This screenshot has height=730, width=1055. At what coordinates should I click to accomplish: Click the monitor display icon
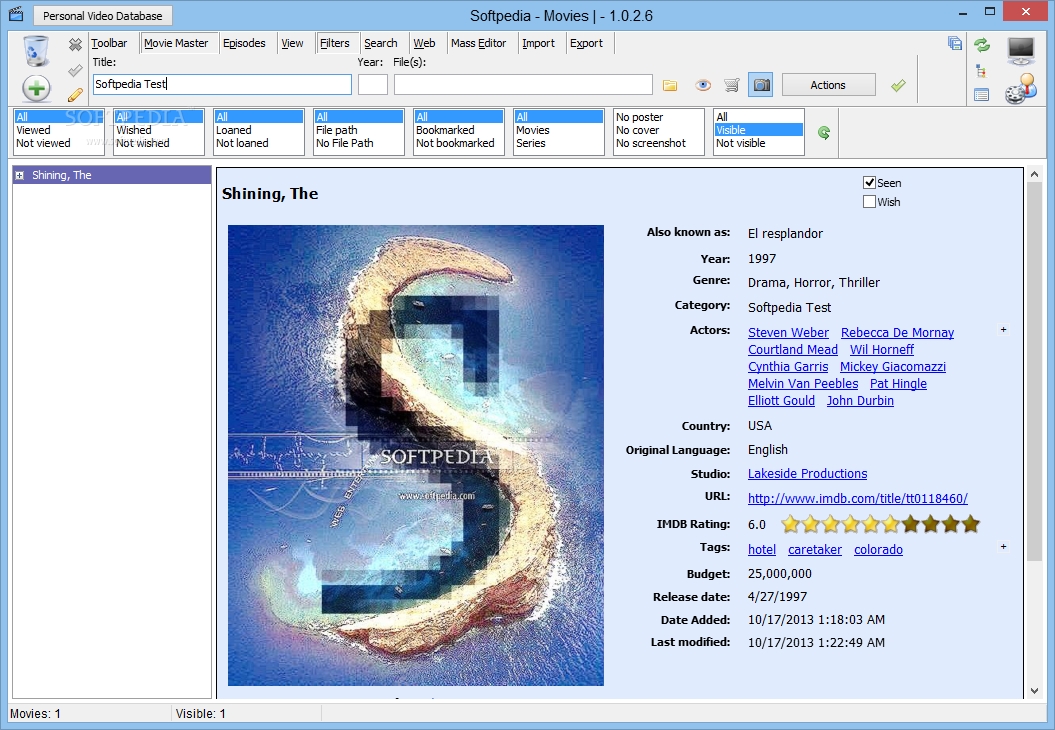1021,50
